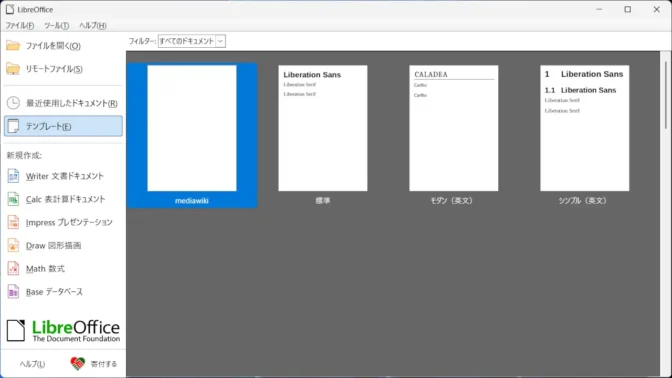Maximize the LibreOffice window

coord(627,9)
